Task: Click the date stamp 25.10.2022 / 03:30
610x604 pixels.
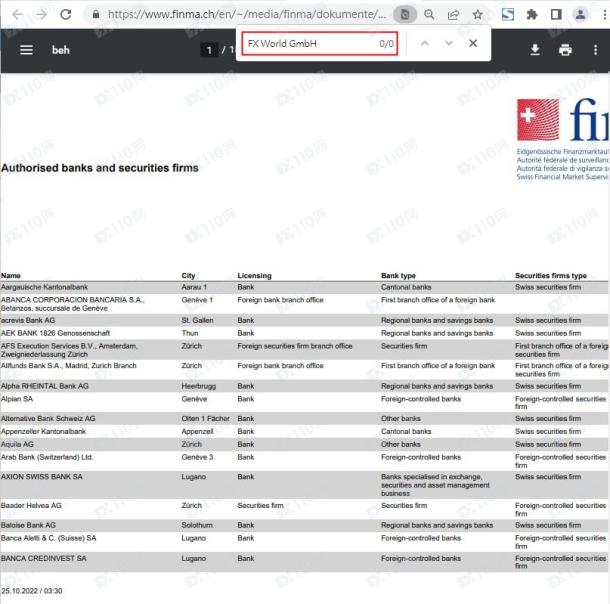Action: tap(32, 591)
